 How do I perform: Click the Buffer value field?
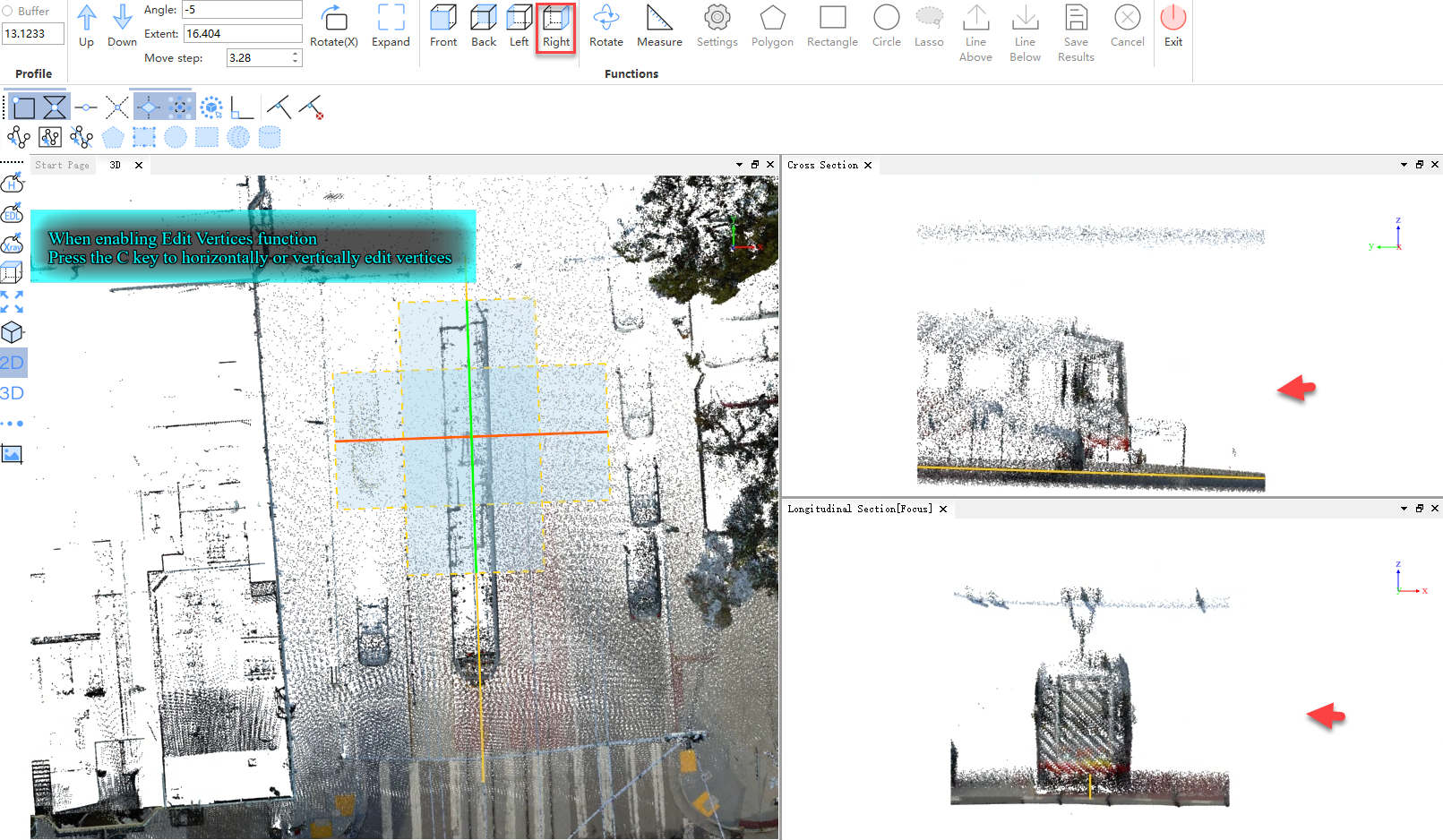click(33, 34)
